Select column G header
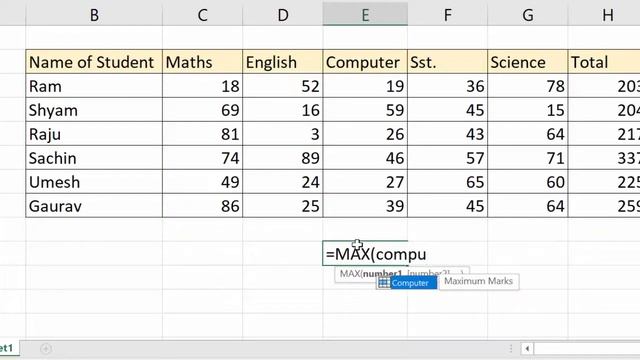Viewport: 640px width, 360px height. tap(528, 15)
